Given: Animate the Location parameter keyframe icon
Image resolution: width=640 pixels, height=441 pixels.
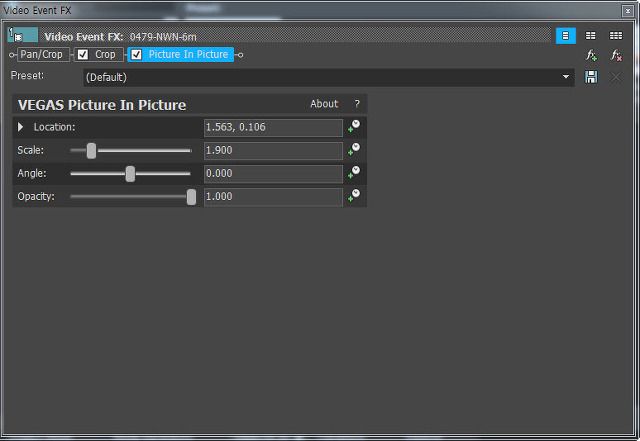Looking at the screenshot, I should [x=354, y=127].
